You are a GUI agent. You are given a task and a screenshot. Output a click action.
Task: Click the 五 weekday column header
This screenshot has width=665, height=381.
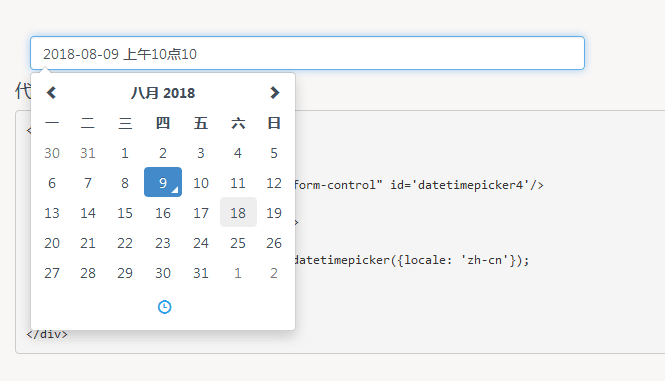[x=201, y=123]
